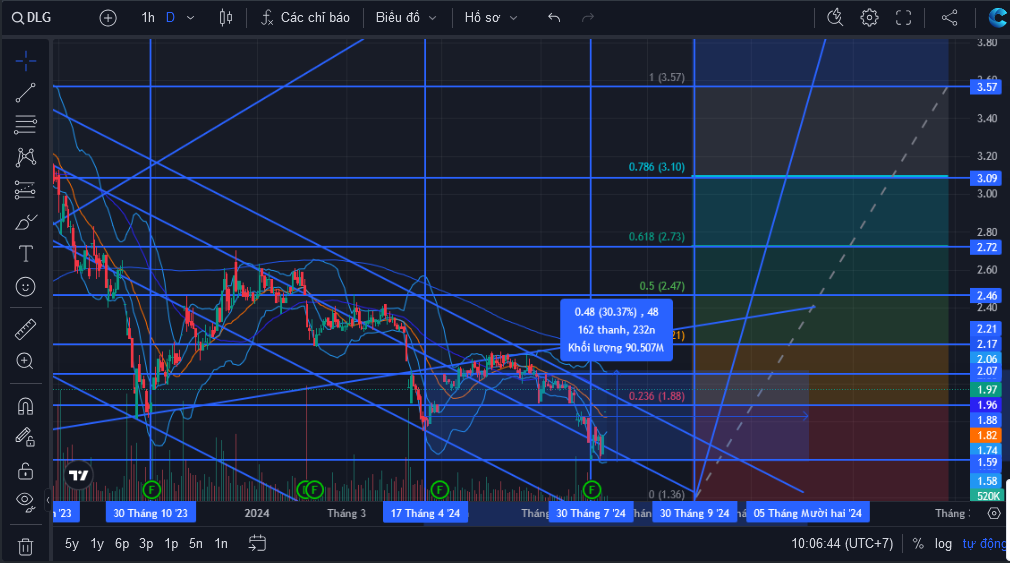The image size is (1010, 563).
Task: Click the 3.09 price label
Action: 986,178
